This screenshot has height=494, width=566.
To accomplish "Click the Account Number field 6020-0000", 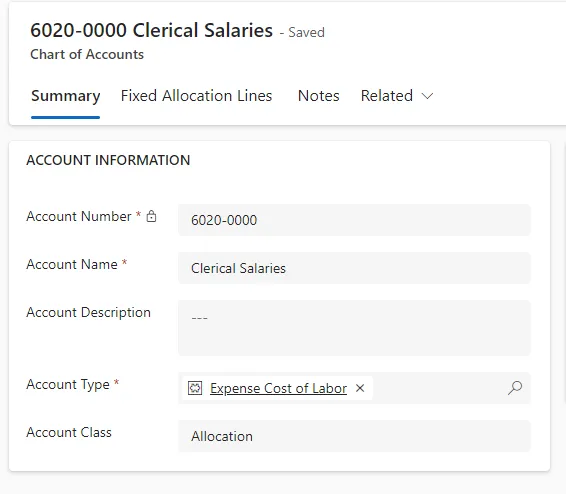I will pos(354,220).
